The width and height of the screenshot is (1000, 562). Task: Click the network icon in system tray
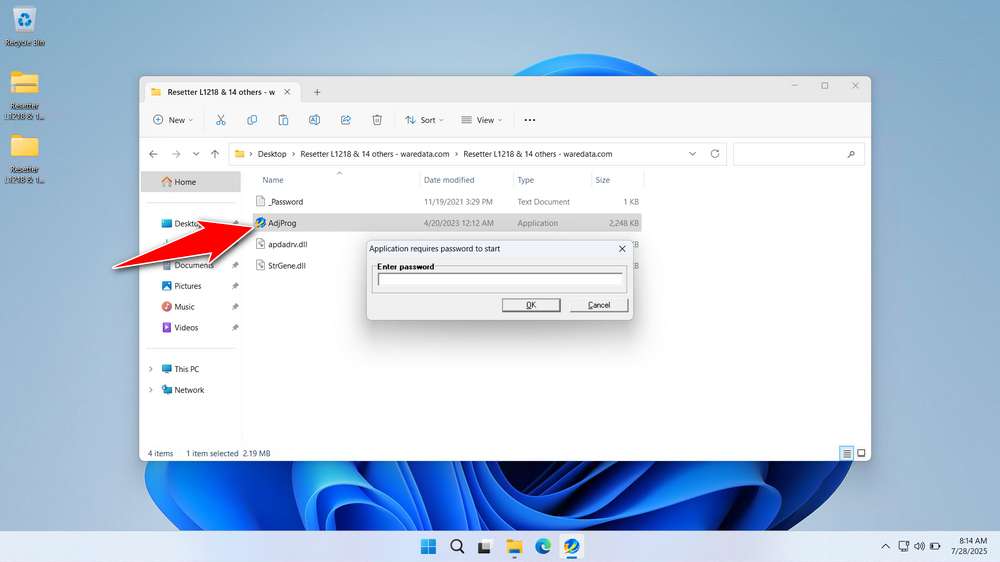[x=903, y=547]
